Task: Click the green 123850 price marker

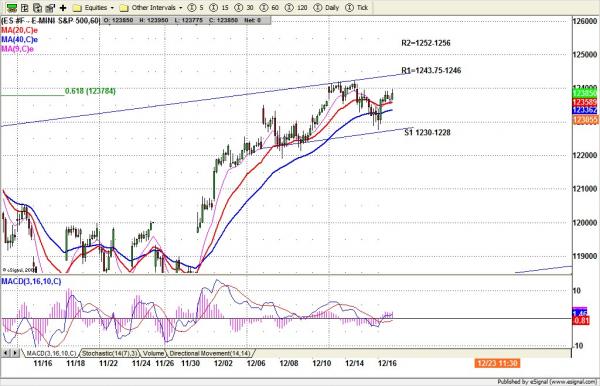Action: (x=585, y=93)
